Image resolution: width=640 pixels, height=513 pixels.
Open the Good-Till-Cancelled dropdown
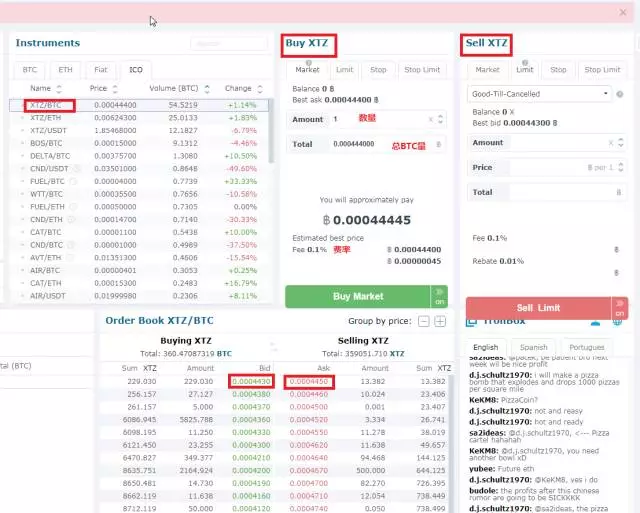point(539,94)
